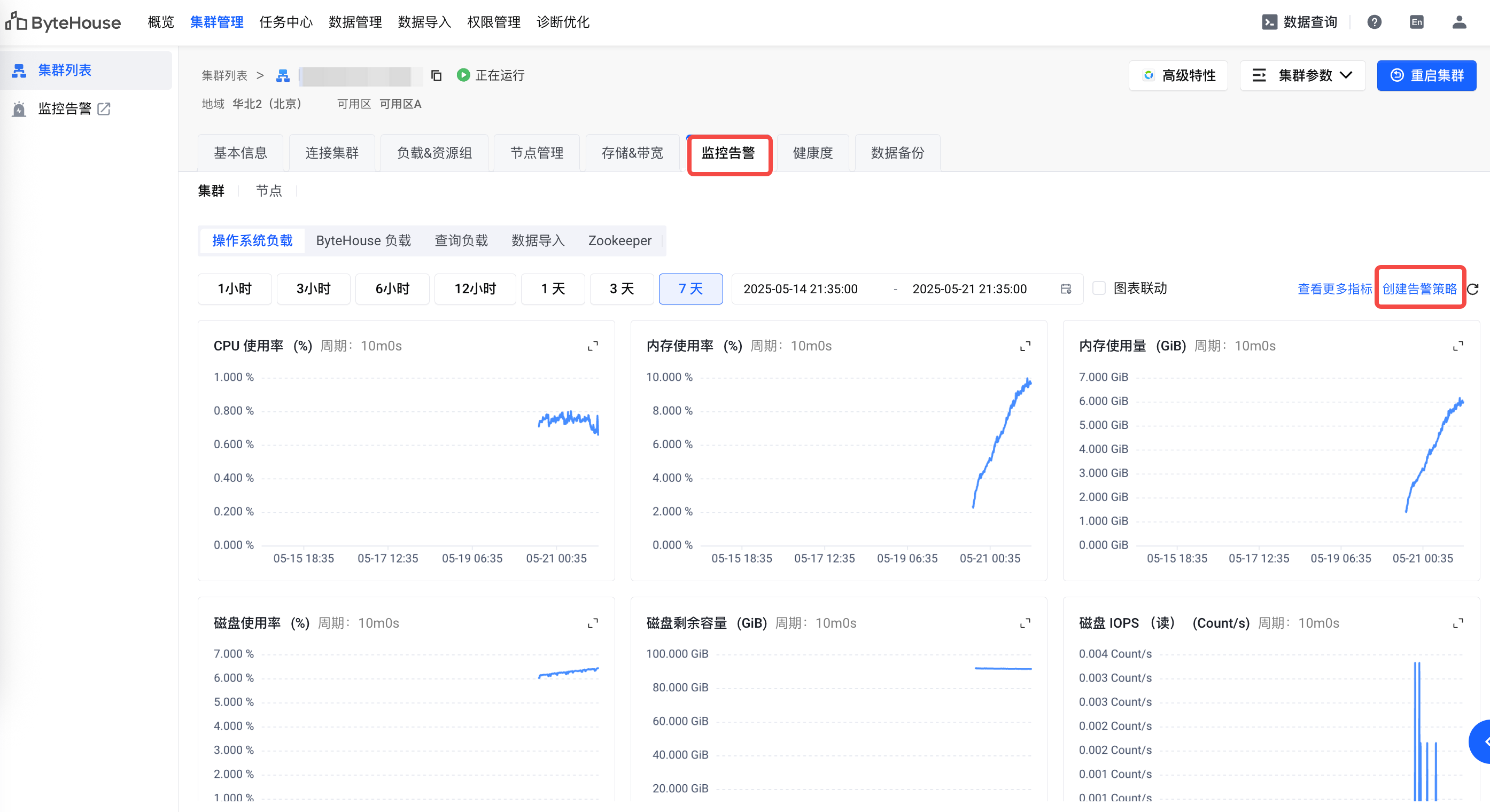Open the user account avatar icon

coord(1460,22)
